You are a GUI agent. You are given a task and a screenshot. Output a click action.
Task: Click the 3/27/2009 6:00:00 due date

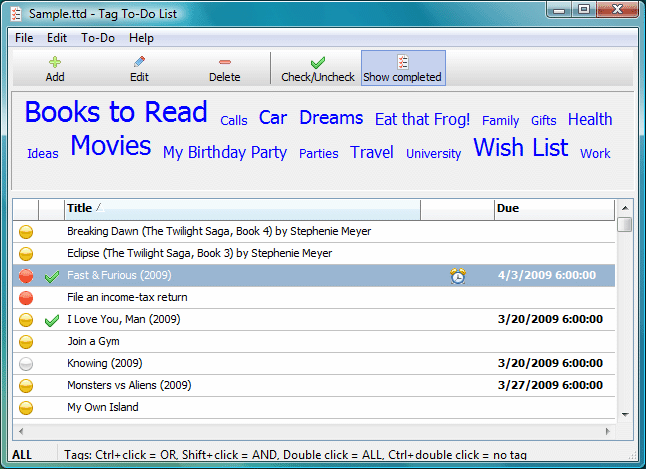[x=550, y=385]
